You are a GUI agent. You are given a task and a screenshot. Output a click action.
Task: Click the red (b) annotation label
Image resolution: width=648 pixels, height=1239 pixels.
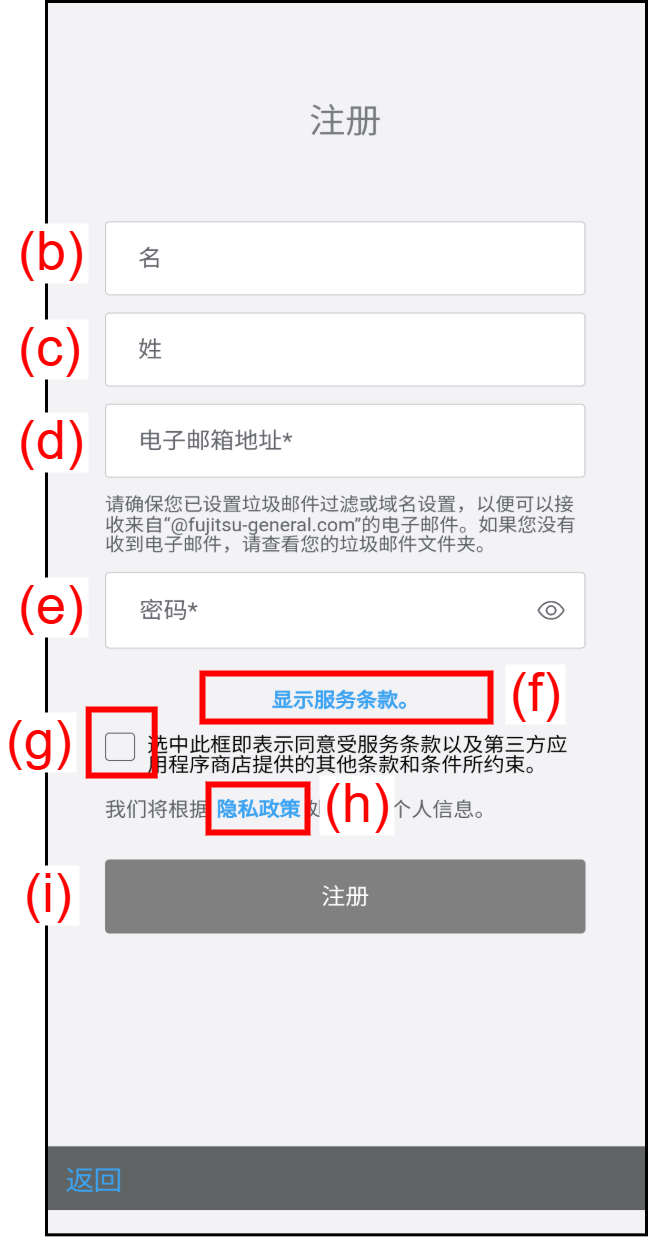[x=52, y=253]
